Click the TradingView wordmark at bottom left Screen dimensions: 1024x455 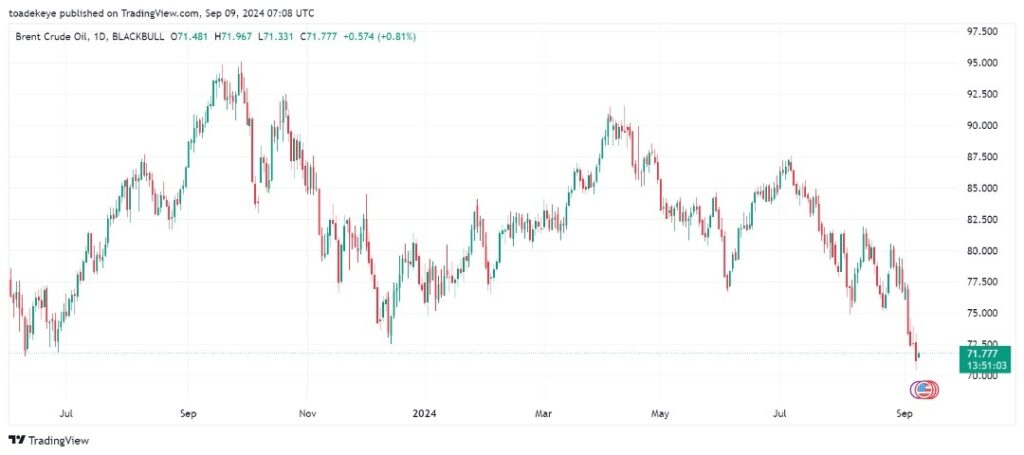coord(56,440)
